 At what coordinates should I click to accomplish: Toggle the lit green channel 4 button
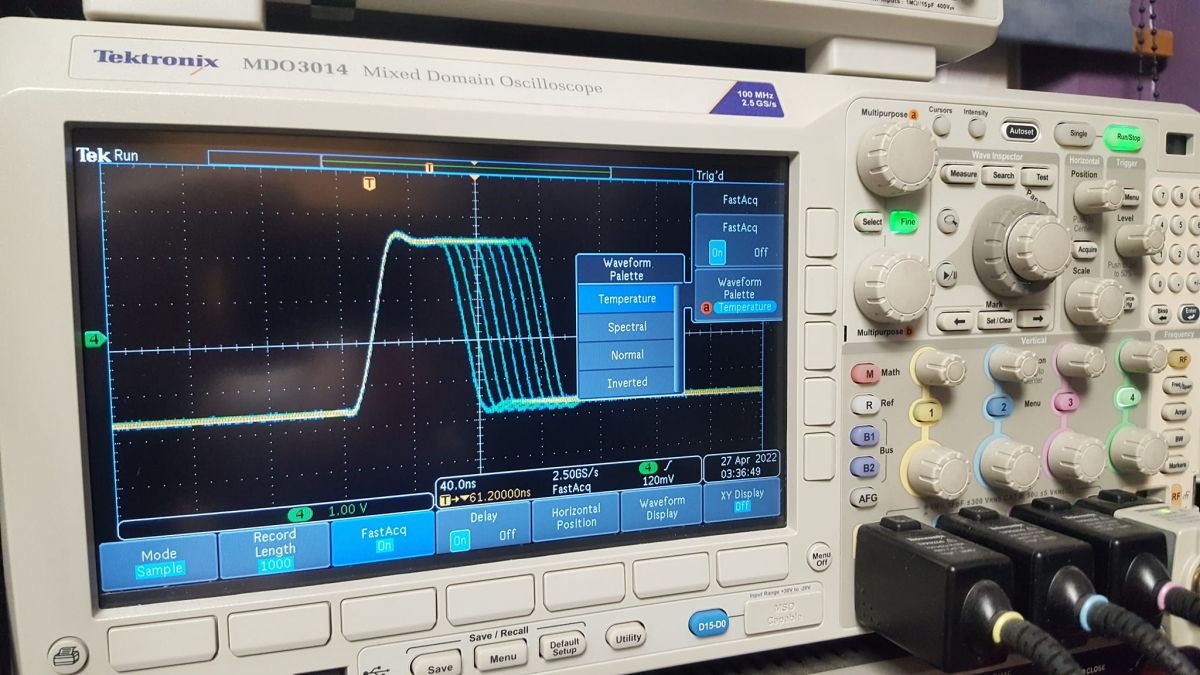(x=1130, y=398)
